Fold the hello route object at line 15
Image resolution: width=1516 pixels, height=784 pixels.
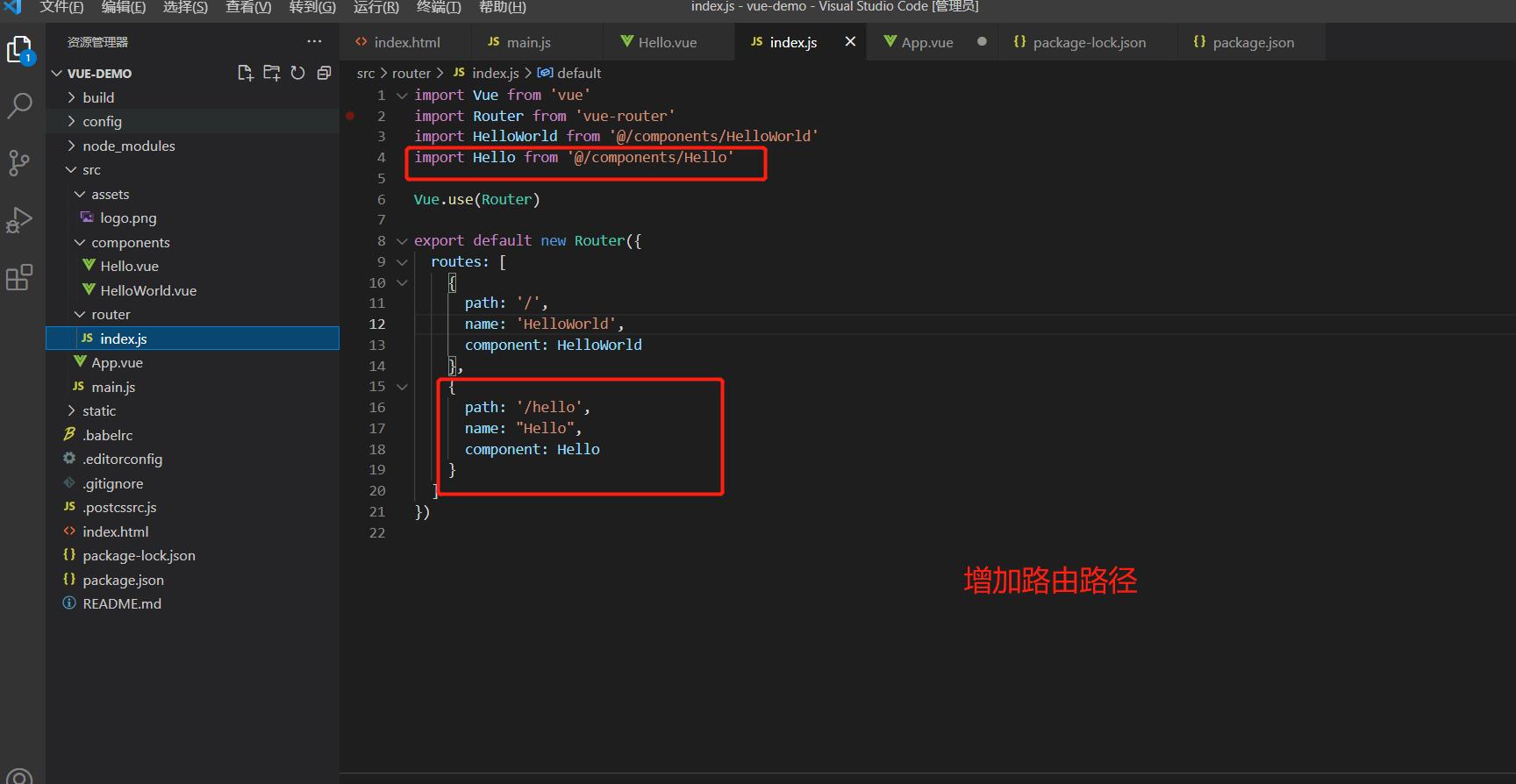click(x=402, y=387)
